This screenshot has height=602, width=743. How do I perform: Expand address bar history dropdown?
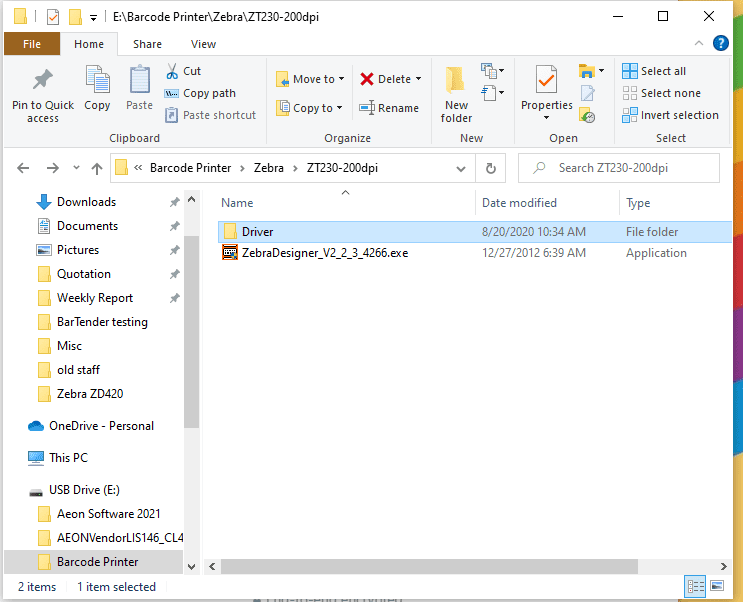point(460,168)
